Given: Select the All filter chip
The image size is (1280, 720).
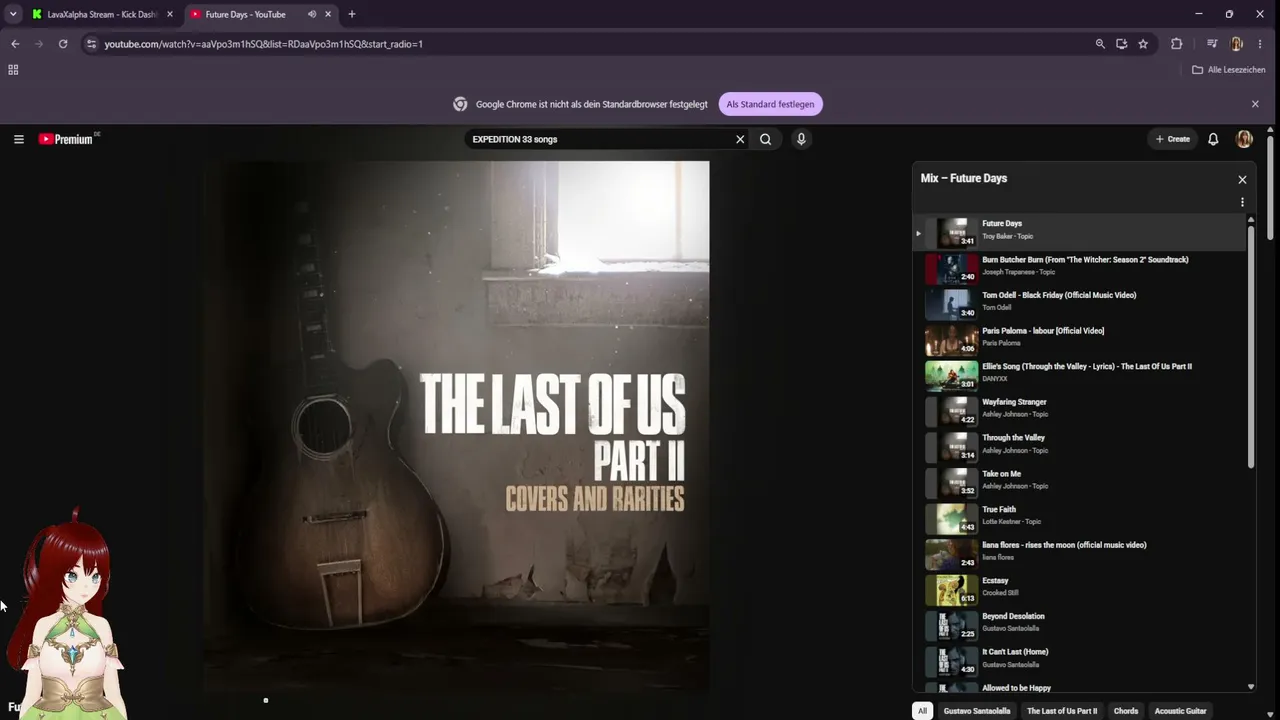Looking at the screenshot, I should coord(922,711).
